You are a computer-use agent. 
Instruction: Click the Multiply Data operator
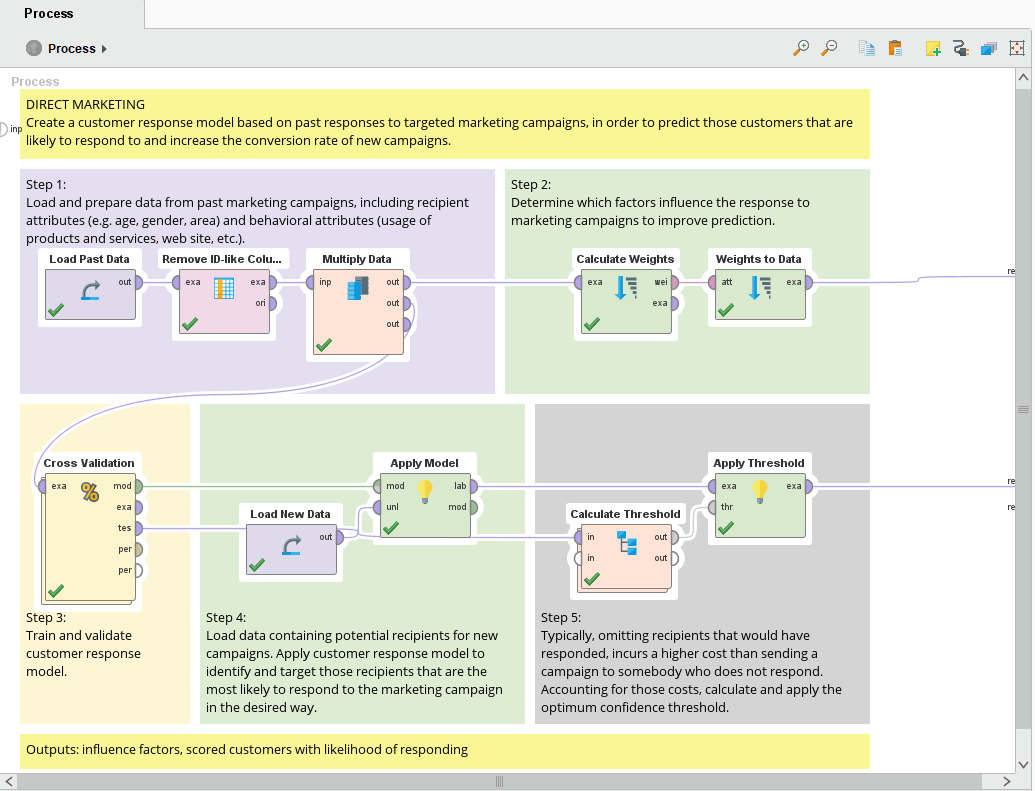(x=357, y=310)
